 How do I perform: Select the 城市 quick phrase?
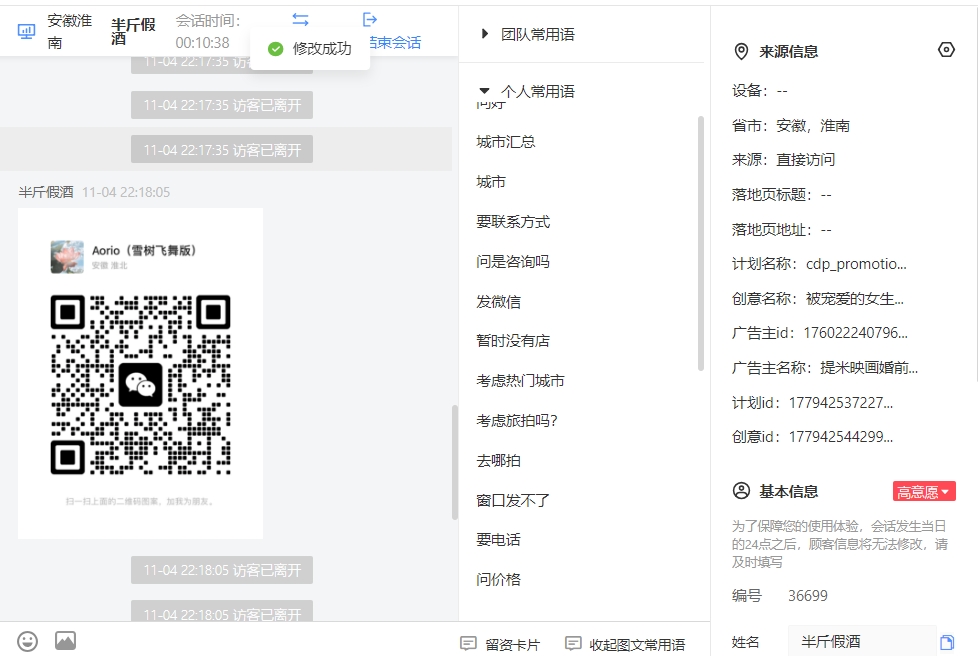point(491,182)
